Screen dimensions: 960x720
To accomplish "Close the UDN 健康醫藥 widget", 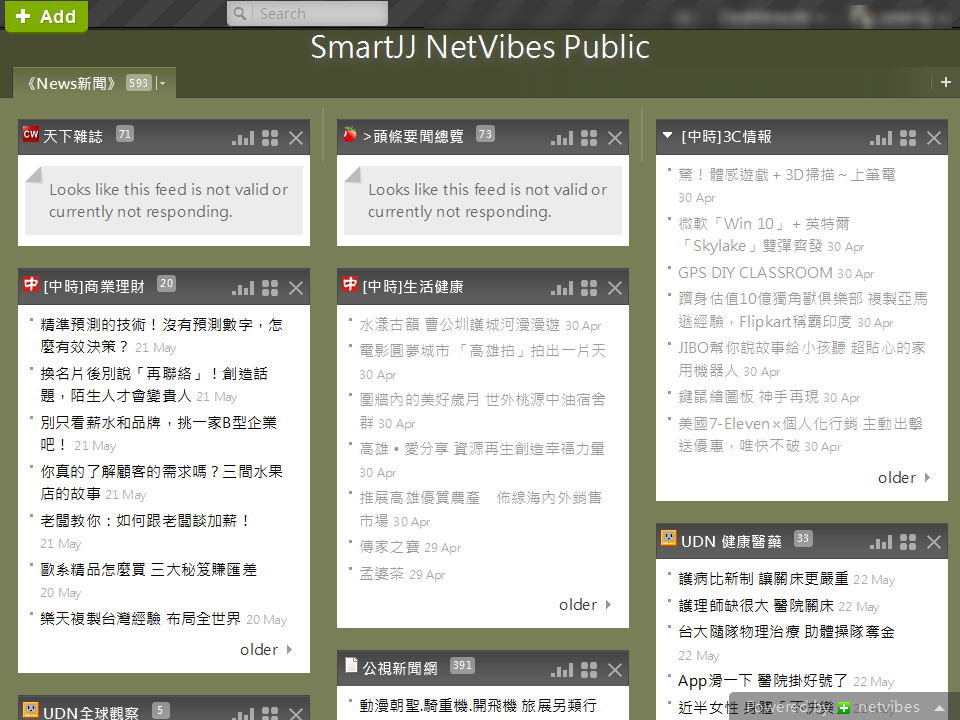I will (934, 542).
